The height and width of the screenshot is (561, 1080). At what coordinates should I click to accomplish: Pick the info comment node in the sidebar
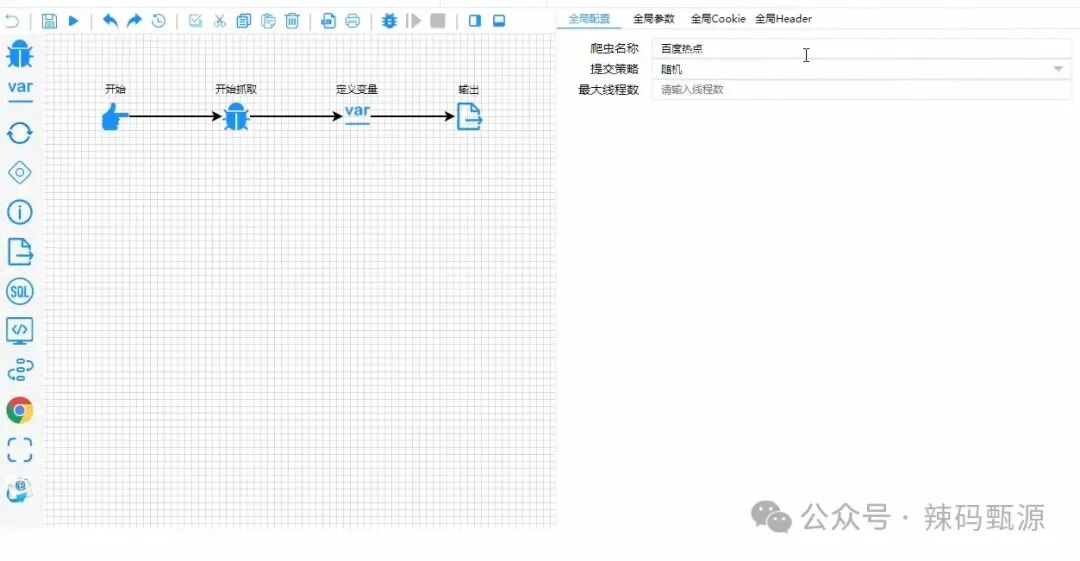[19, 212]
